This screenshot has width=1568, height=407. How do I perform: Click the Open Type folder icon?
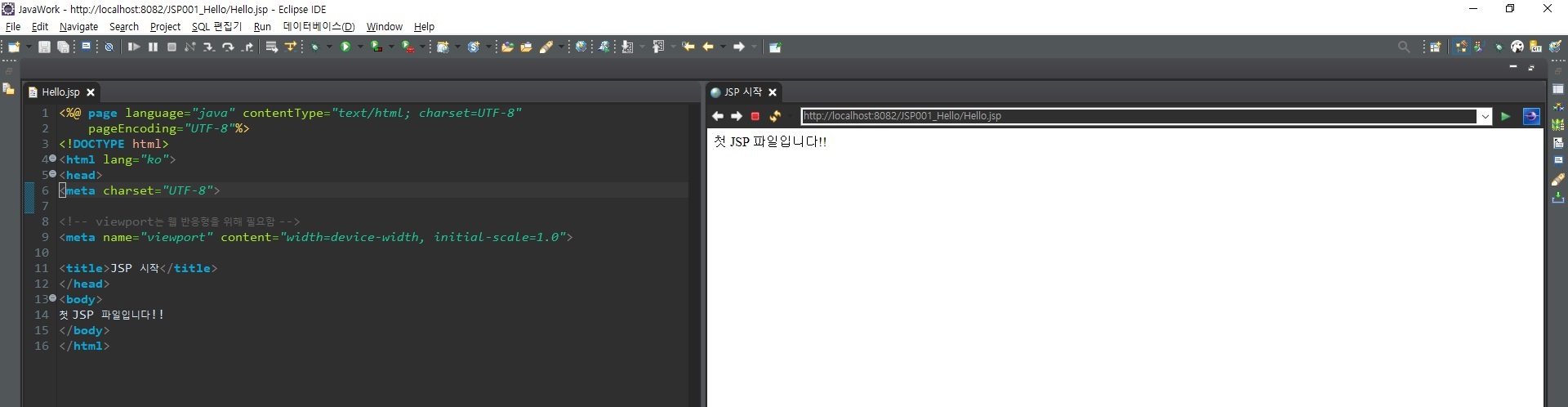tap(507, 47)
